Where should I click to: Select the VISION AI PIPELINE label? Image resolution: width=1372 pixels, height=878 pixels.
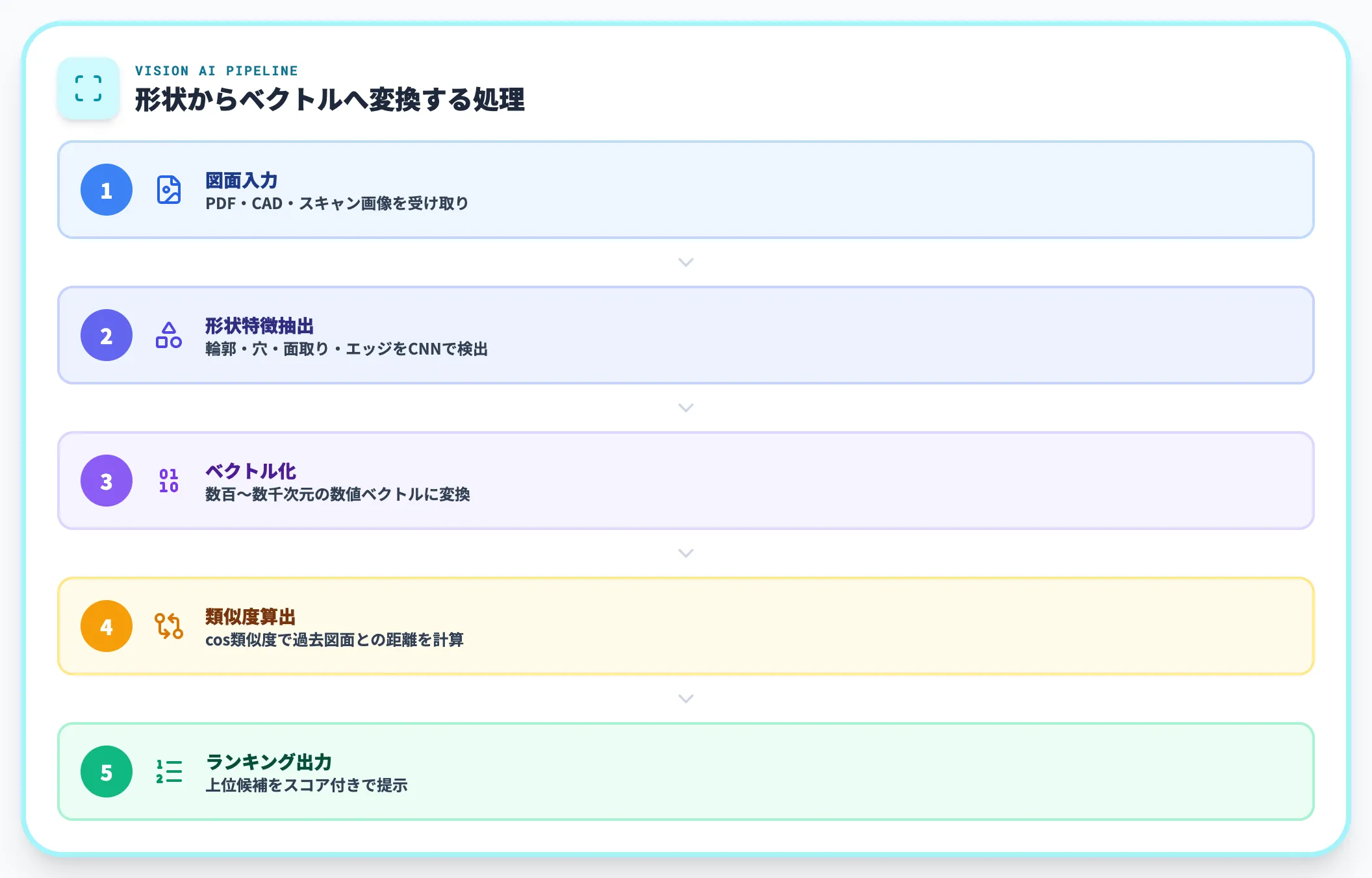point(216,71)
